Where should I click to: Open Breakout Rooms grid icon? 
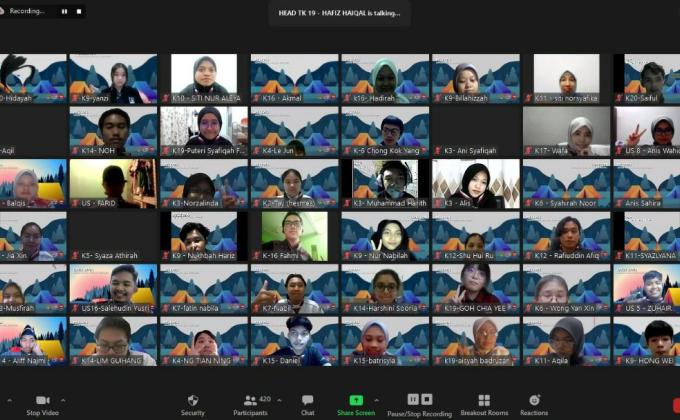tap(484, 400)
